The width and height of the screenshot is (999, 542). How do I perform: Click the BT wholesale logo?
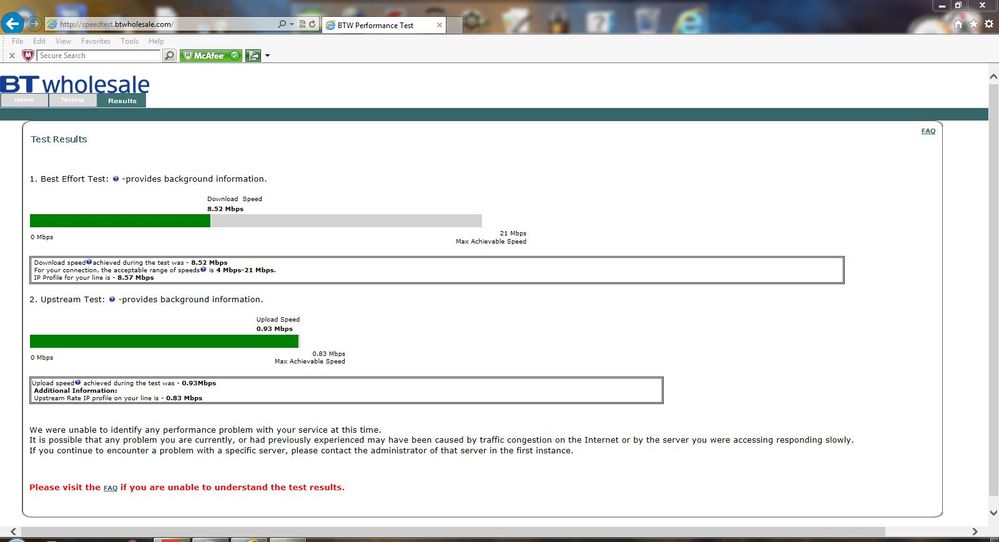[x=75, y=84]
